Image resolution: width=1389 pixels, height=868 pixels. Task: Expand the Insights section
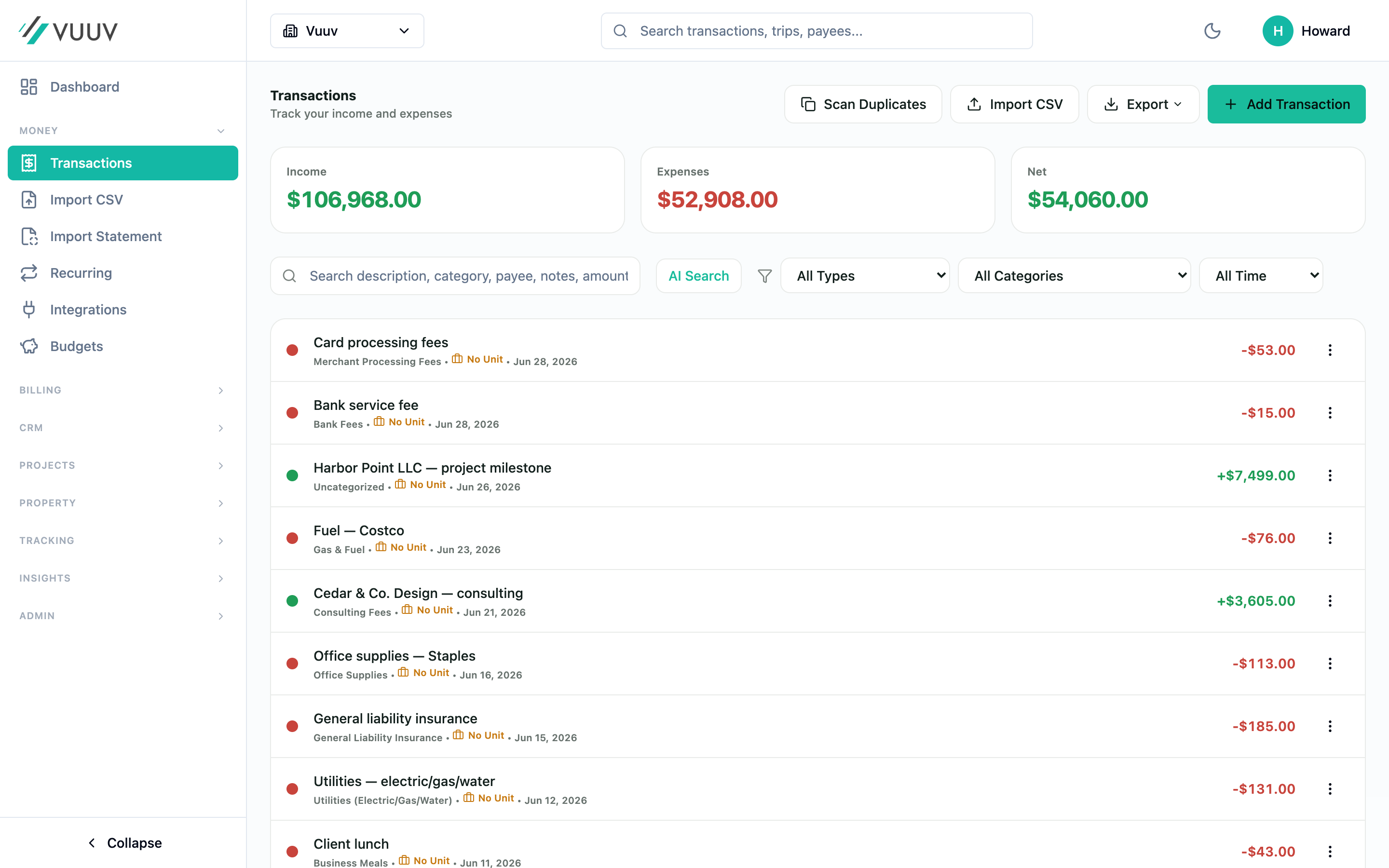pos(123,578)
